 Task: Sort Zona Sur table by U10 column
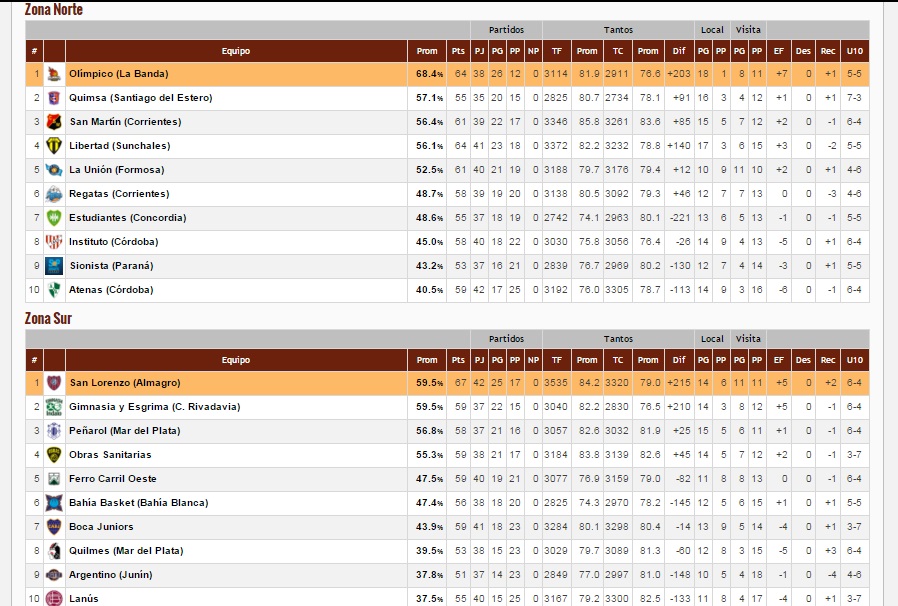pyautogui.click(x=854, y=360)
